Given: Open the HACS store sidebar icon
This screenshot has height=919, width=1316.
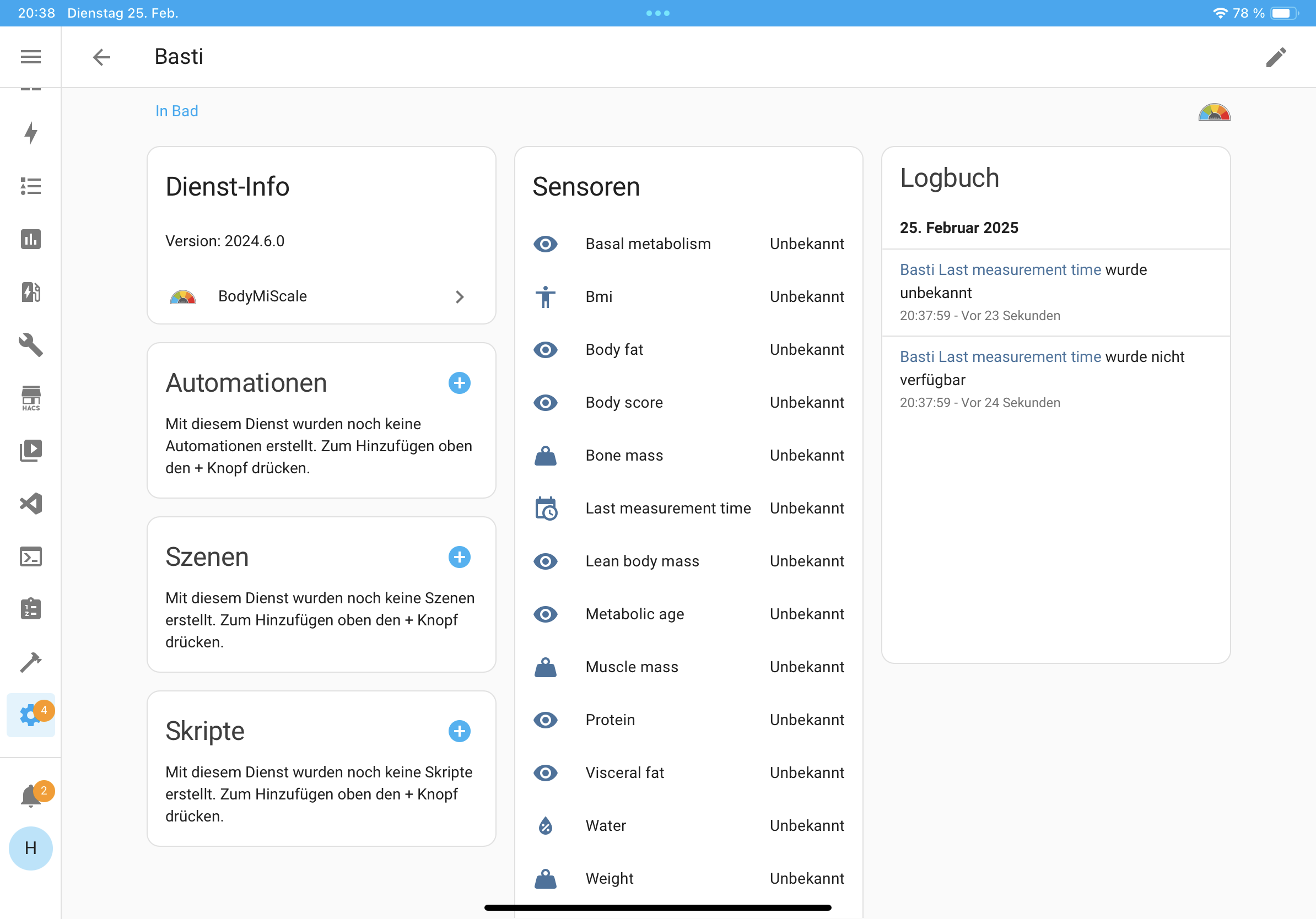Looking at the screenshot, I should coord(30,398).
